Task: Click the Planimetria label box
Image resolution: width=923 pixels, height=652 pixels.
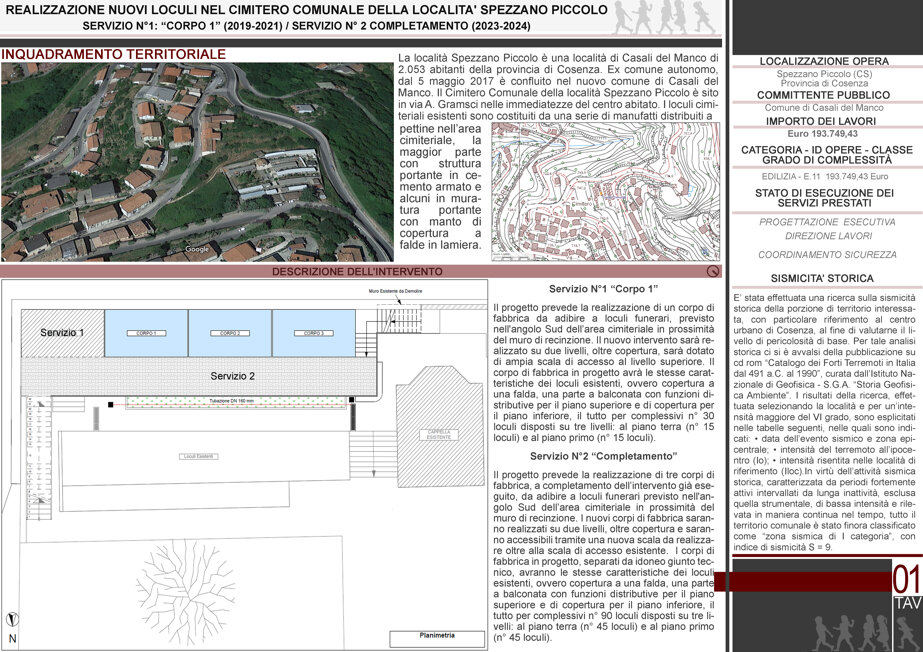Action: pyautogui.click(x=437, y=638)
